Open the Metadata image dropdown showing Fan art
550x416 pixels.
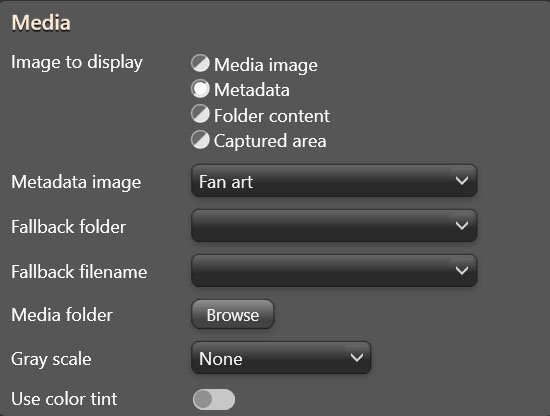(334, 181)
